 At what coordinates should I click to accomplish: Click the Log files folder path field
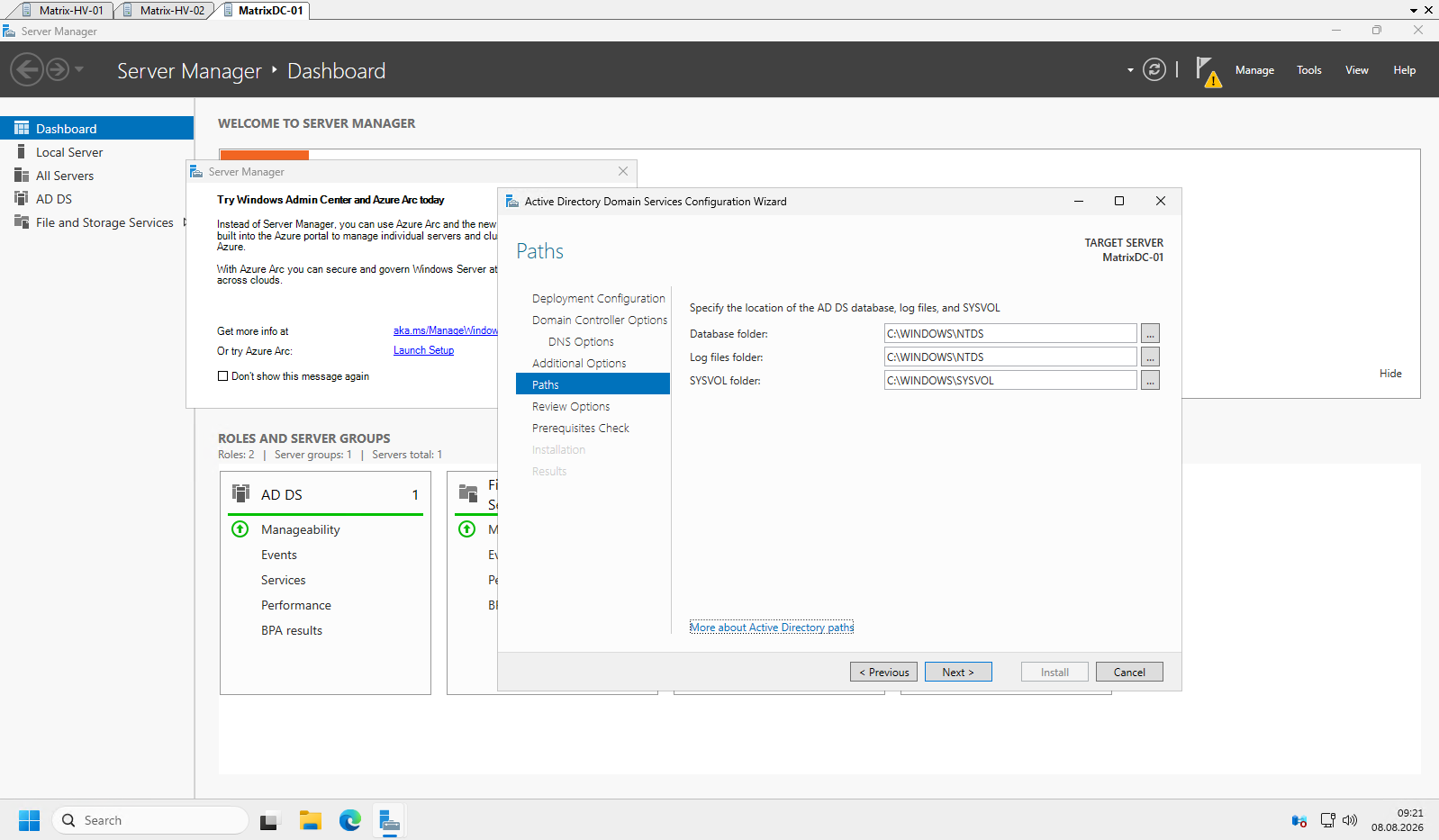click(1010, 357)
